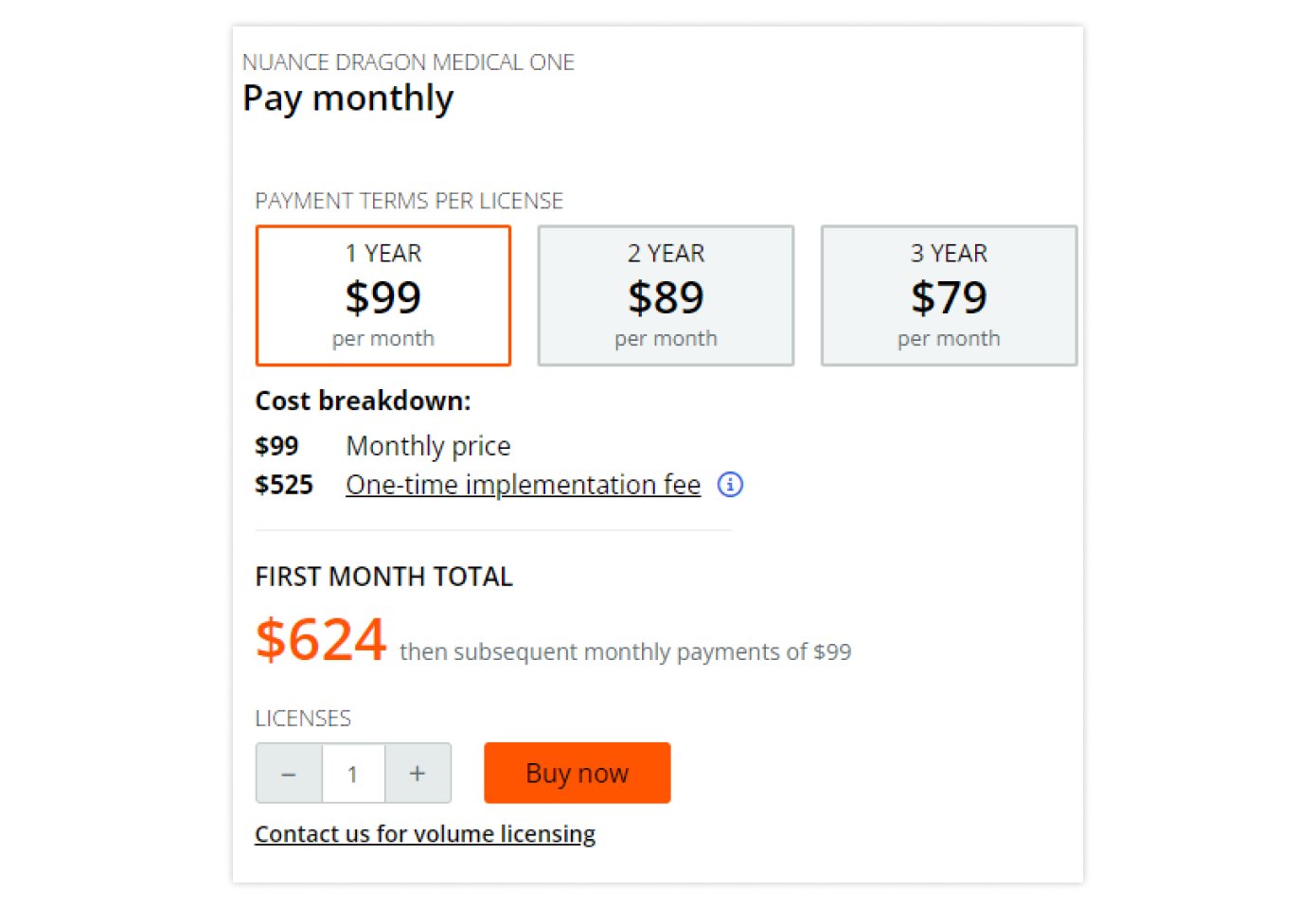Click the info icon beside implementation fee
This screenshot has width=1316, height=909.
[730, 485]
